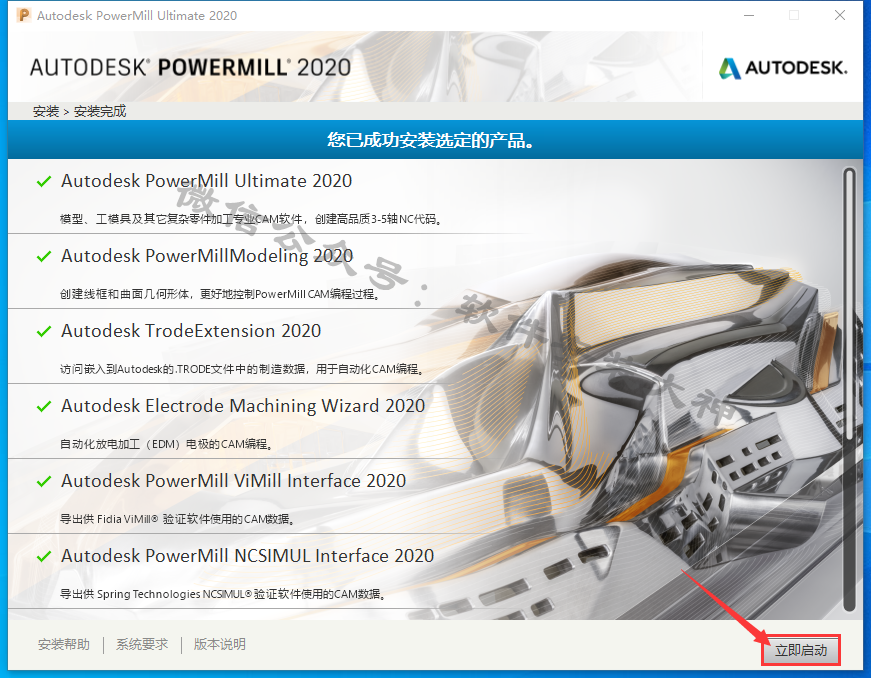The width and height of the screenshot is (871, 678).
Task: Open the 系统要求 link
Action: [x=142, y=644]
